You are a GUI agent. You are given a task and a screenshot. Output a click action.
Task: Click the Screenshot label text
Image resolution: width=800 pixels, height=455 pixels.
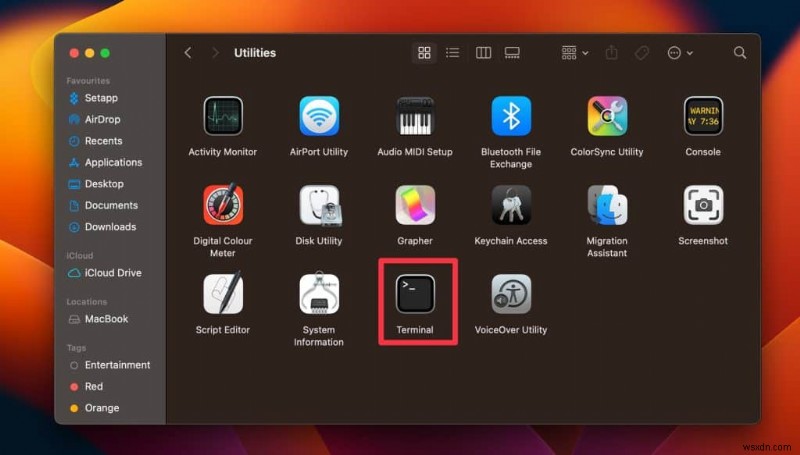(703, 241)
